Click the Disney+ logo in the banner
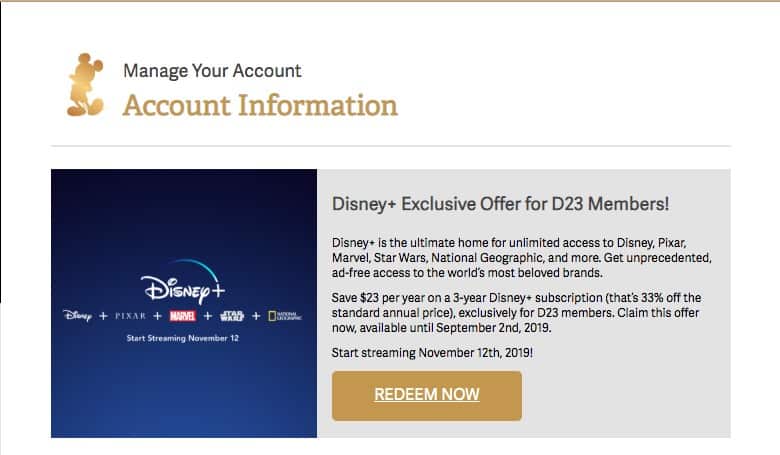 tap(183, 281)
